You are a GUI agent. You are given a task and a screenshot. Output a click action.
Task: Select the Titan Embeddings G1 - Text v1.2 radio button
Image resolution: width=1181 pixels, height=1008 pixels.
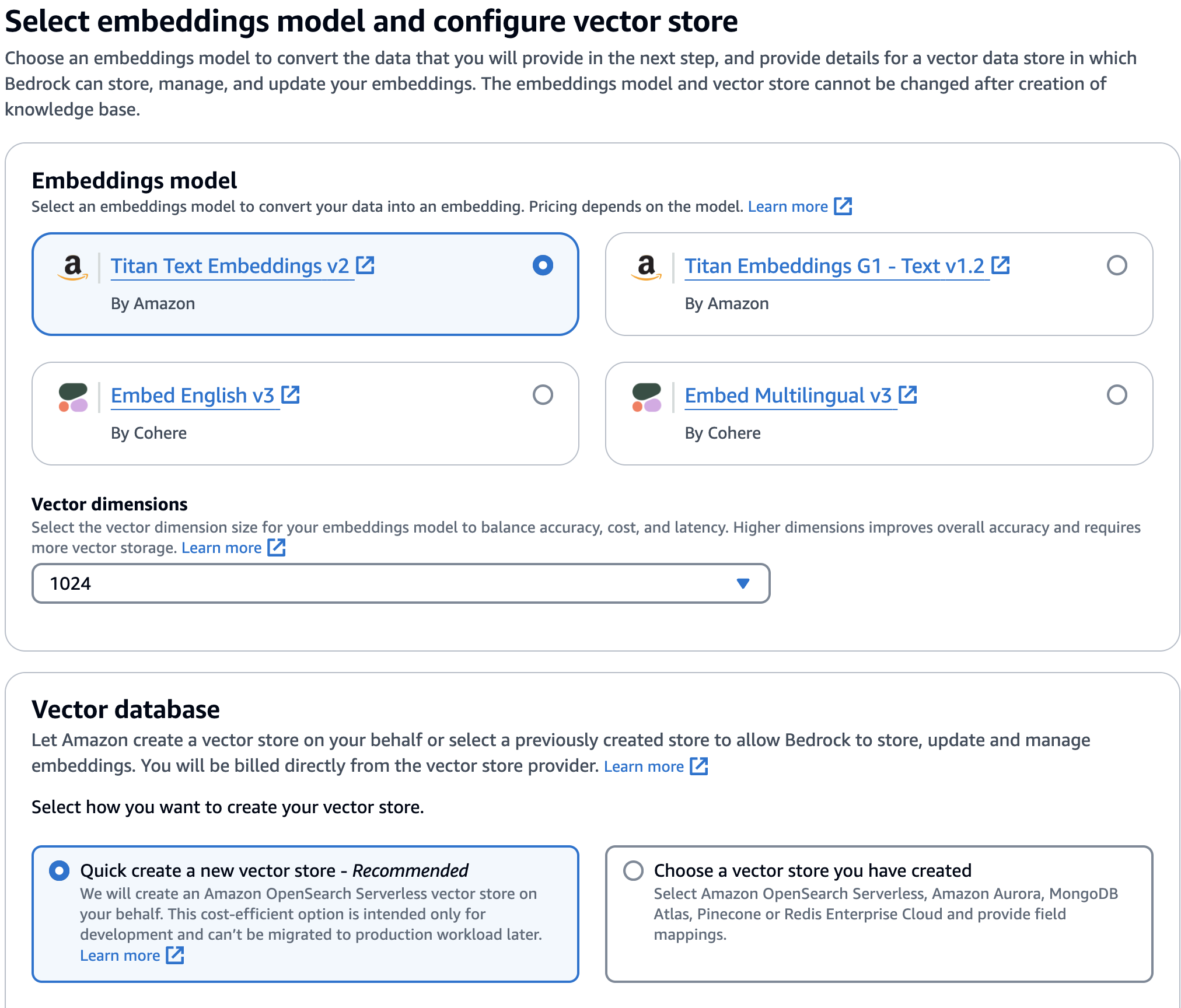click(1117, 267)
